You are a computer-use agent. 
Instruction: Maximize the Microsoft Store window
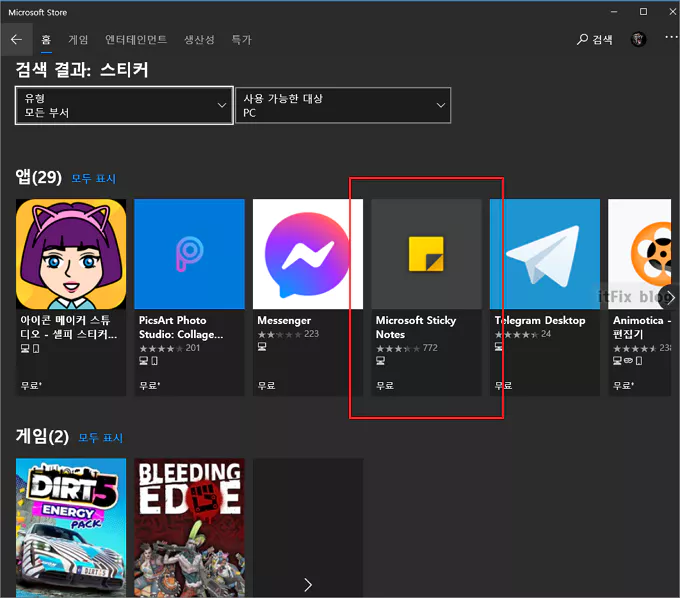[644, 12]
